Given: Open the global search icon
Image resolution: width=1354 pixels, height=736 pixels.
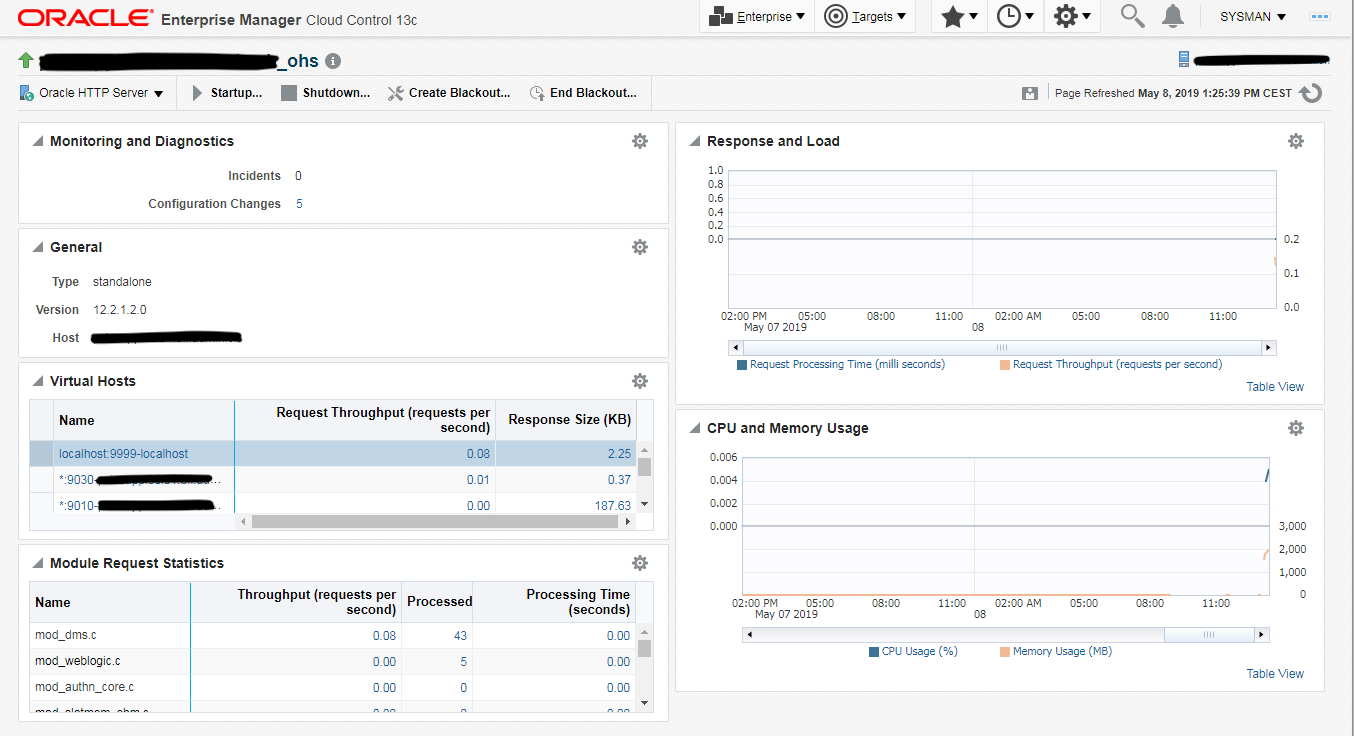Looking at the screenshot, I should click(1130, 16).
